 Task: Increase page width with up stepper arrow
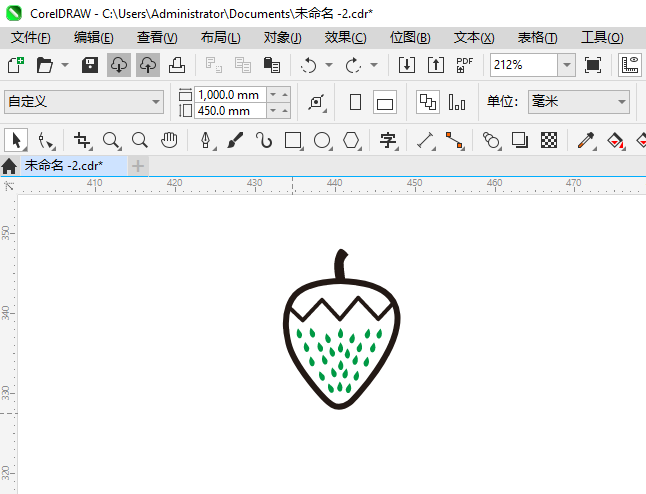285,95
